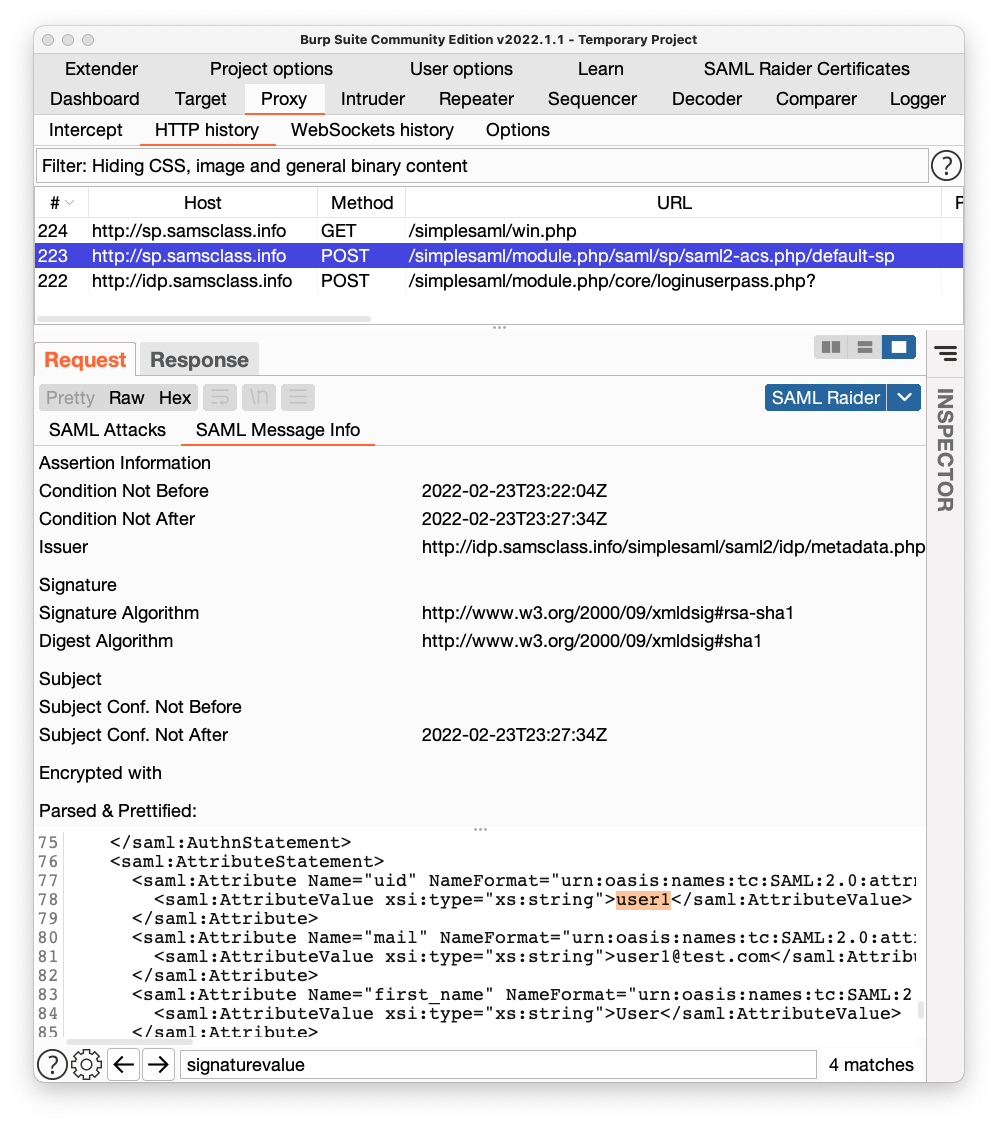The height and width of the screenshot is (1124, 998).
Task: Switch to the Learn tab
Action: click(x=601, y=69)
